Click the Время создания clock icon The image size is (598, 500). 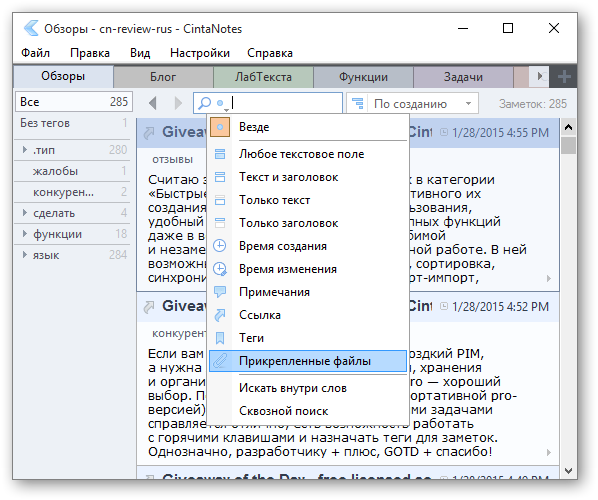click(x=220, y=246)
